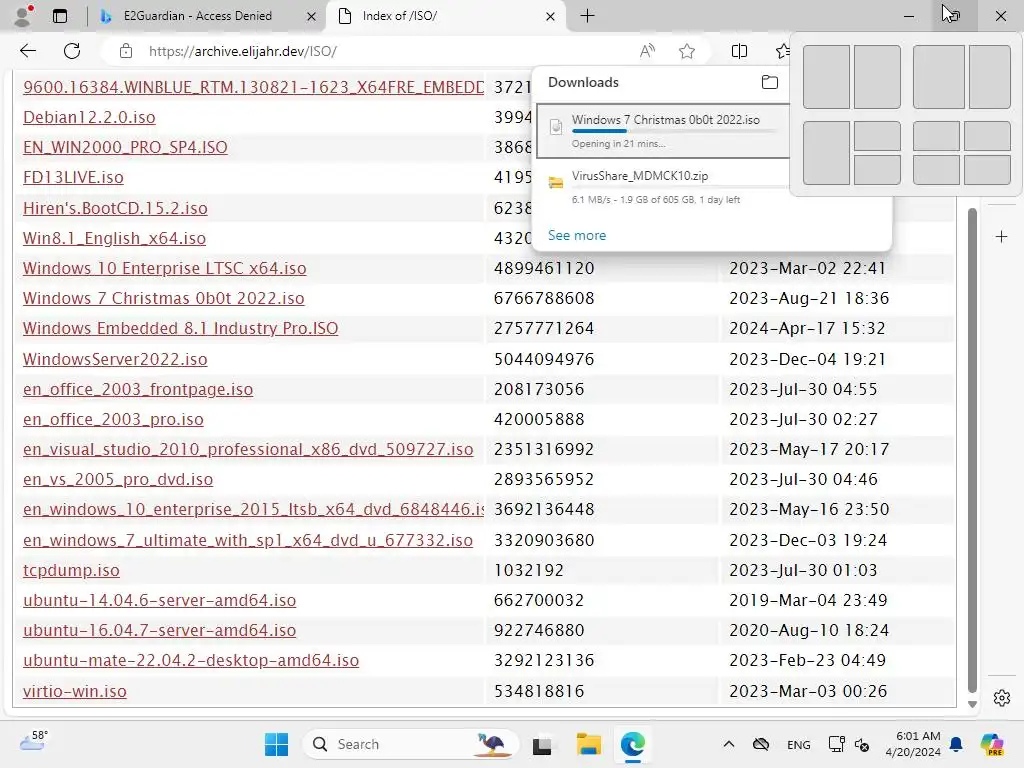
Task: Select the size value 6766788608
Action: [544, 298]
